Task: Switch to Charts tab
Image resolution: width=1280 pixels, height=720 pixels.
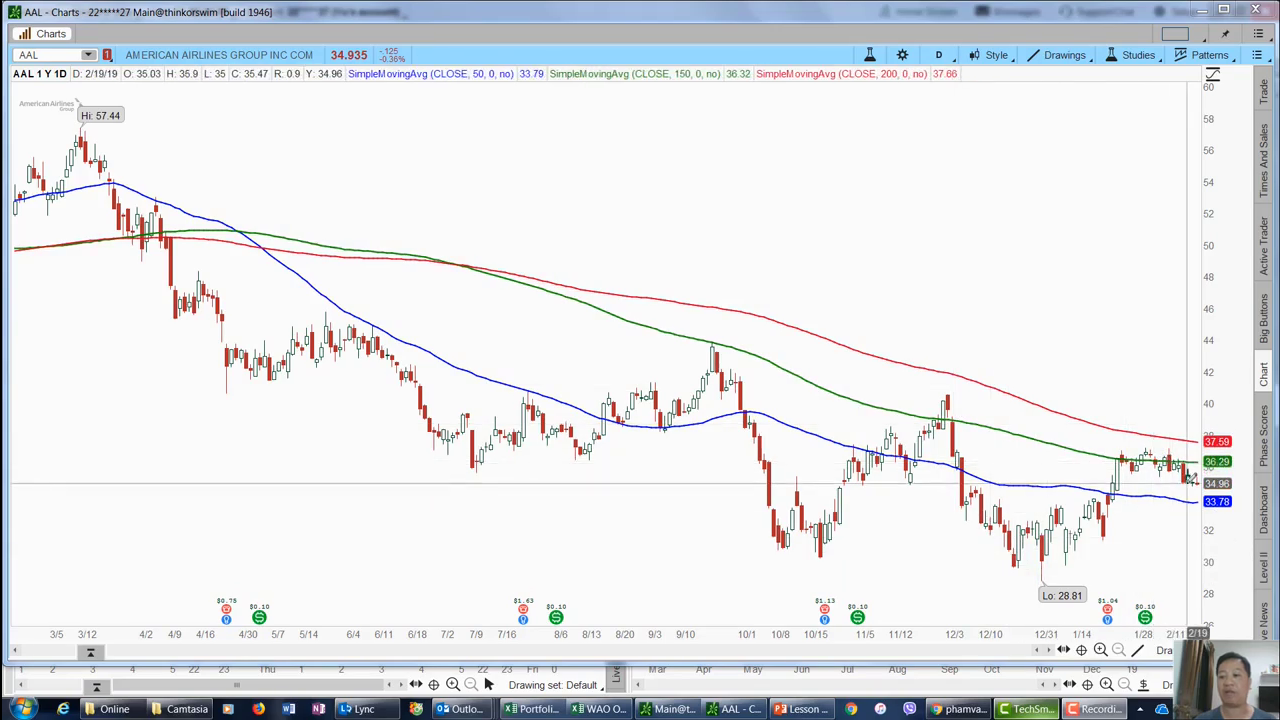Action: point(42,34)
